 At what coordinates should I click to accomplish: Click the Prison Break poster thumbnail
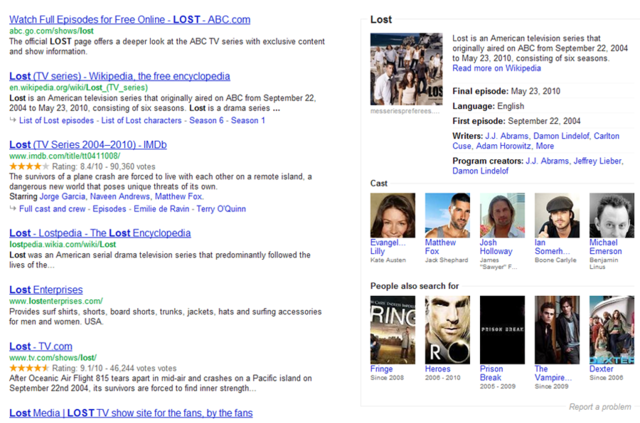point(502,330)
